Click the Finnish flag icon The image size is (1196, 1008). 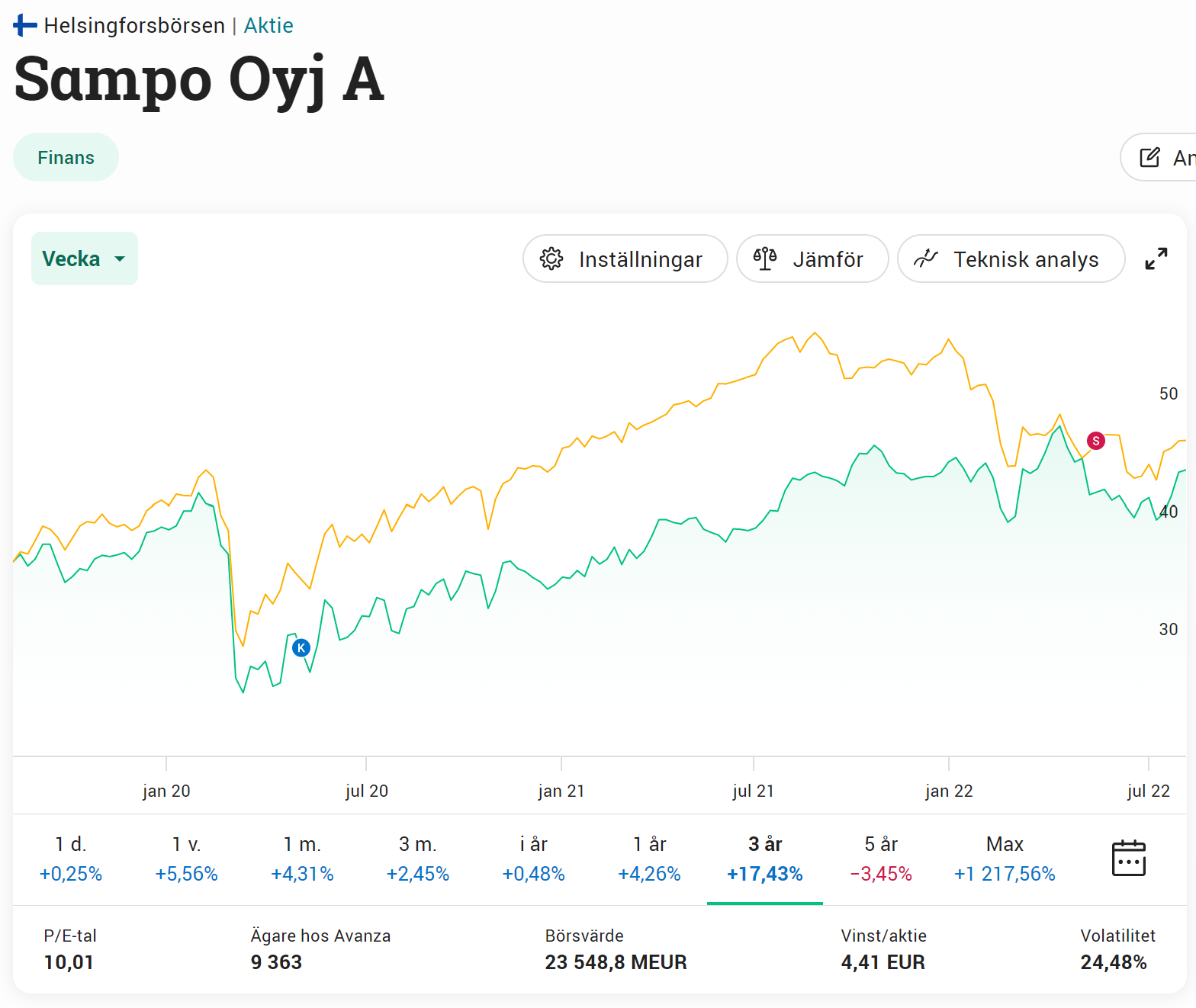pos(25,25)
